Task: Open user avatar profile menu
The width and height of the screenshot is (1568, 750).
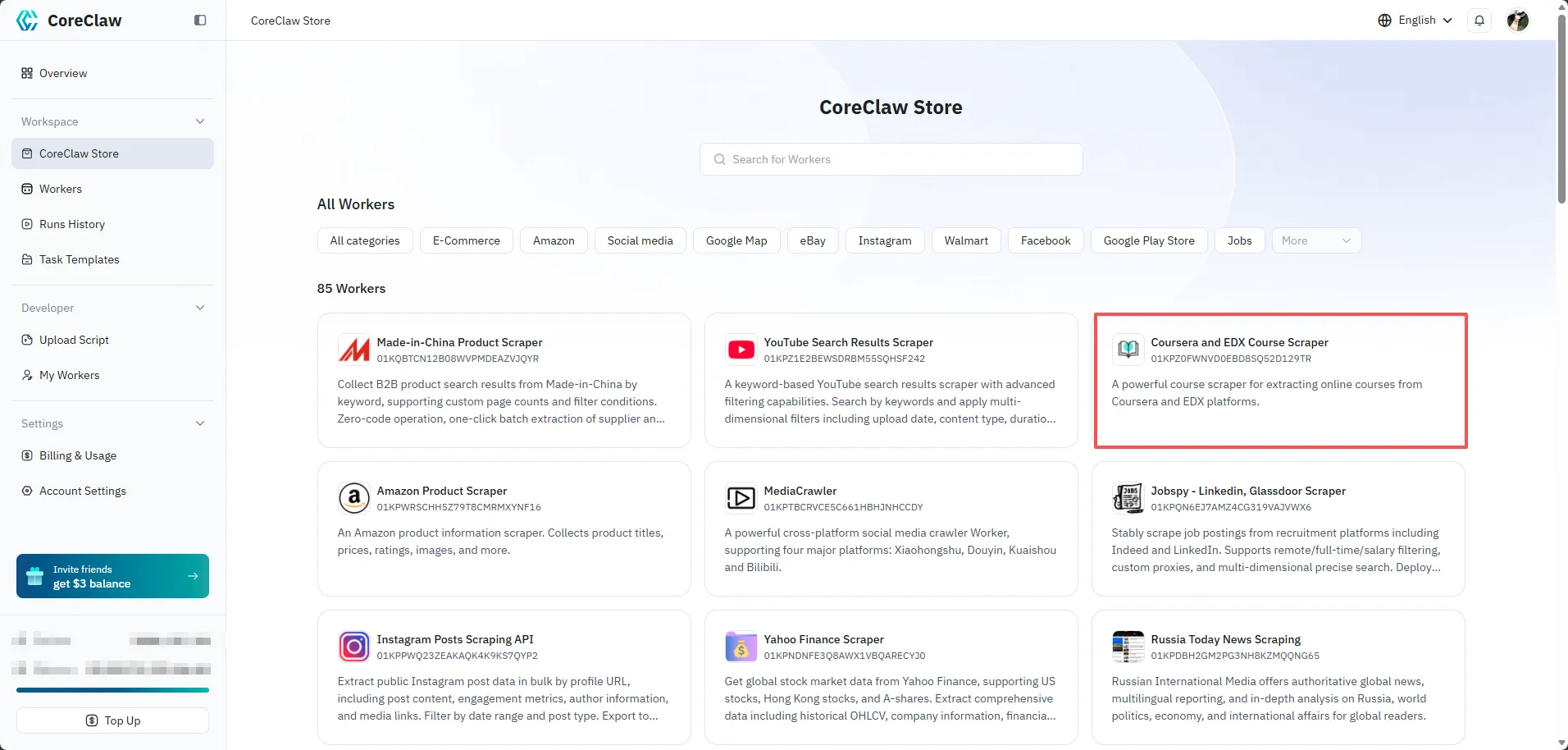Action: (x=1518, y=21)
